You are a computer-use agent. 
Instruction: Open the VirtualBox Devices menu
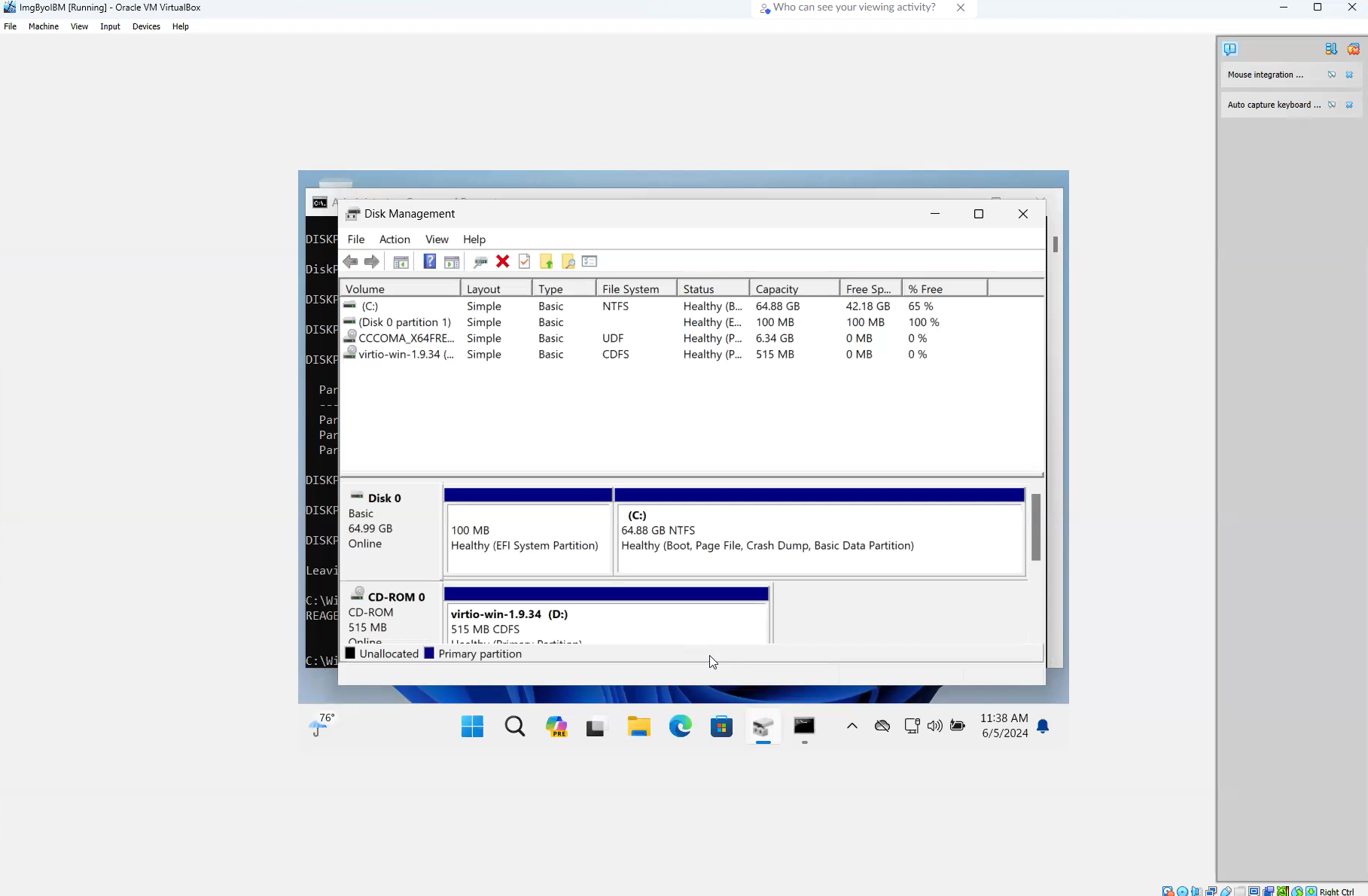(146, 26)
